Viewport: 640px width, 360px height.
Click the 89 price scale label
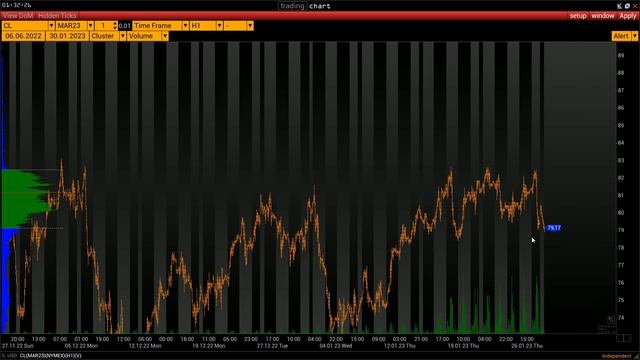tap(621, 55)
